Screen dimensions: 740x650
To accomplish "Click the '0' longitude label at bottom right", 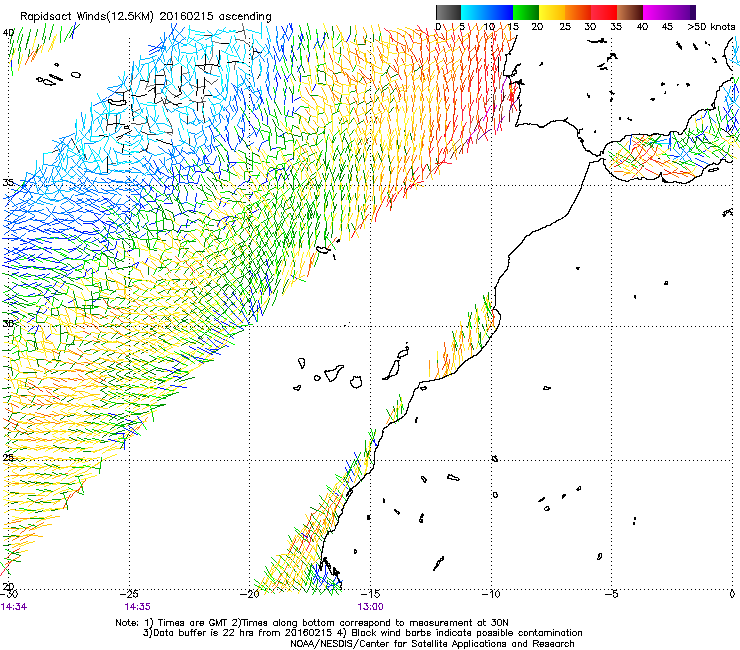I will point(732,594).
